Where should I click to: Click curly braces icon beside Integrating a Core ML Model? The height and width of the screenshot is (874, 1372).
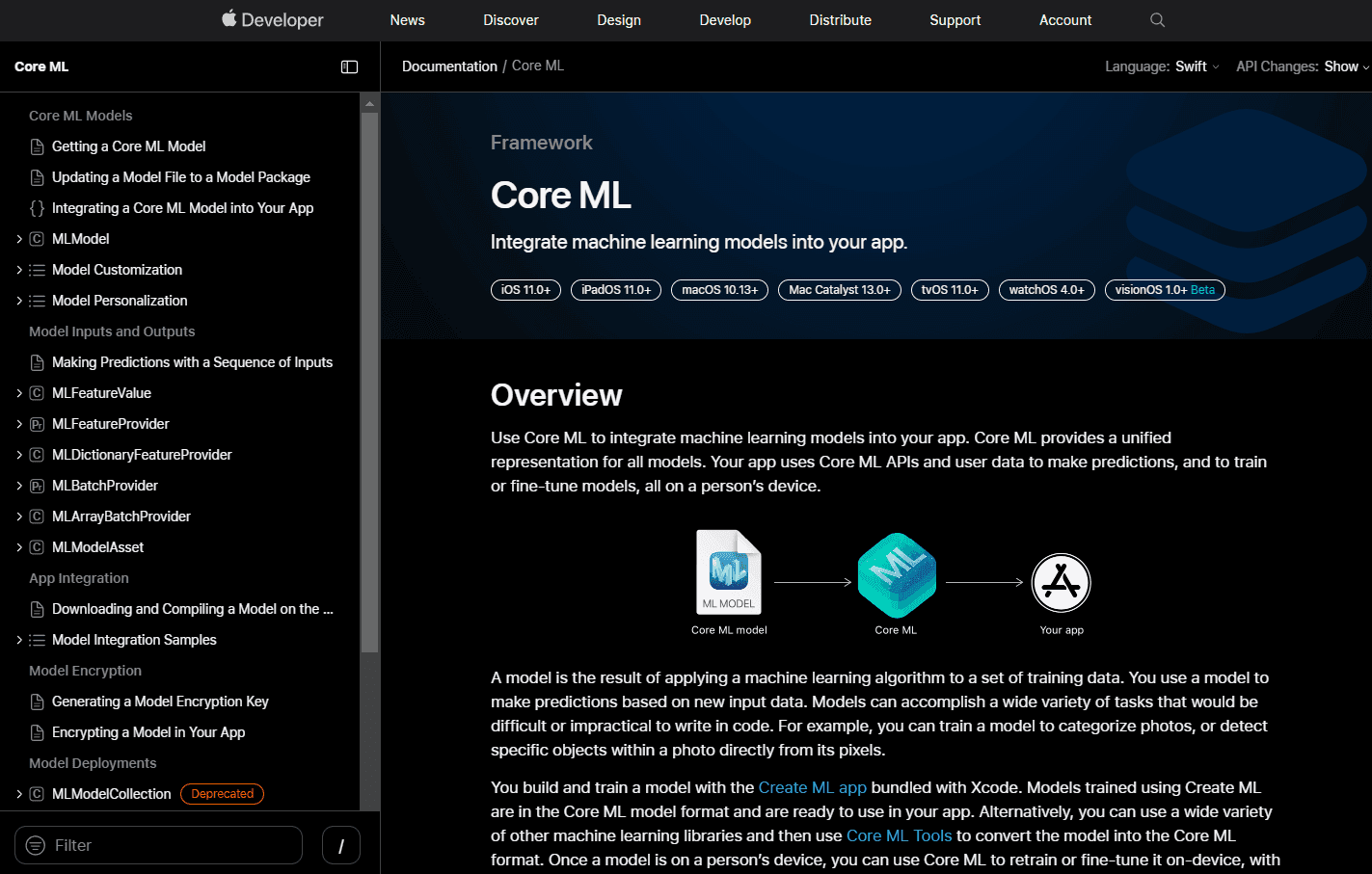pos(37,208)
